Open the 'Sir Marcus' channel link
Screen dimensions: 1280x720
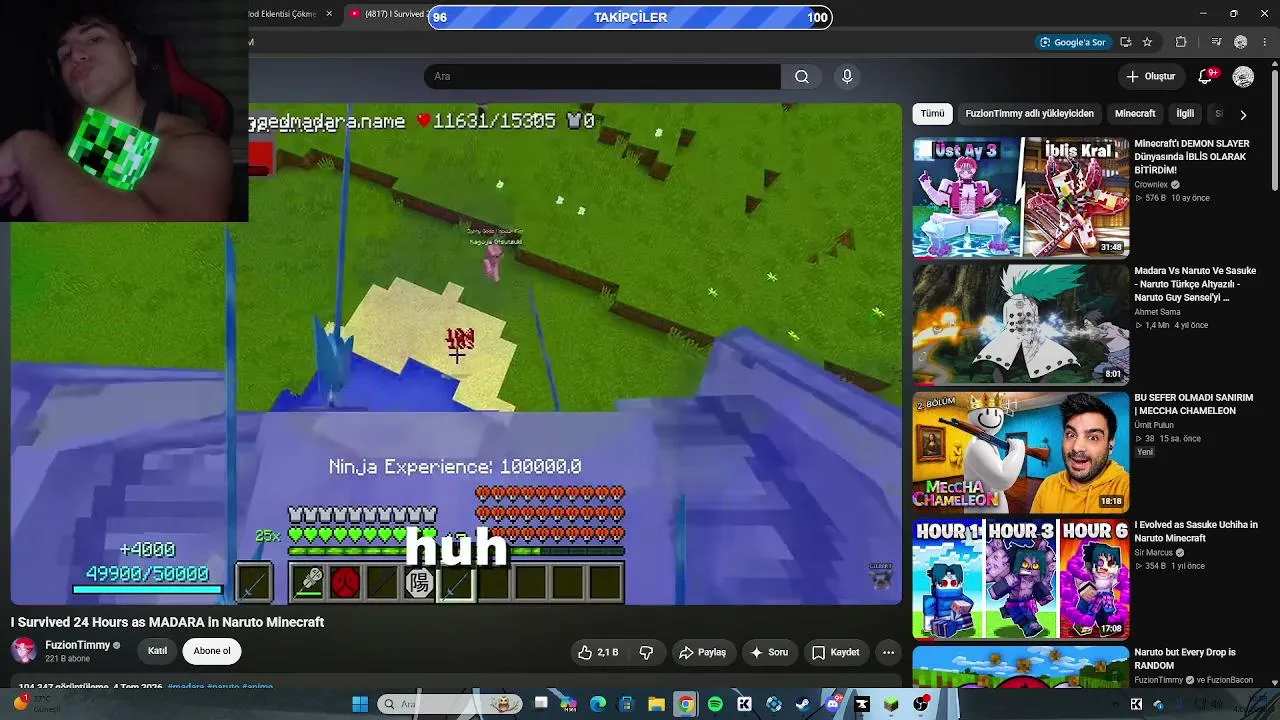[x=1154, y=553]
